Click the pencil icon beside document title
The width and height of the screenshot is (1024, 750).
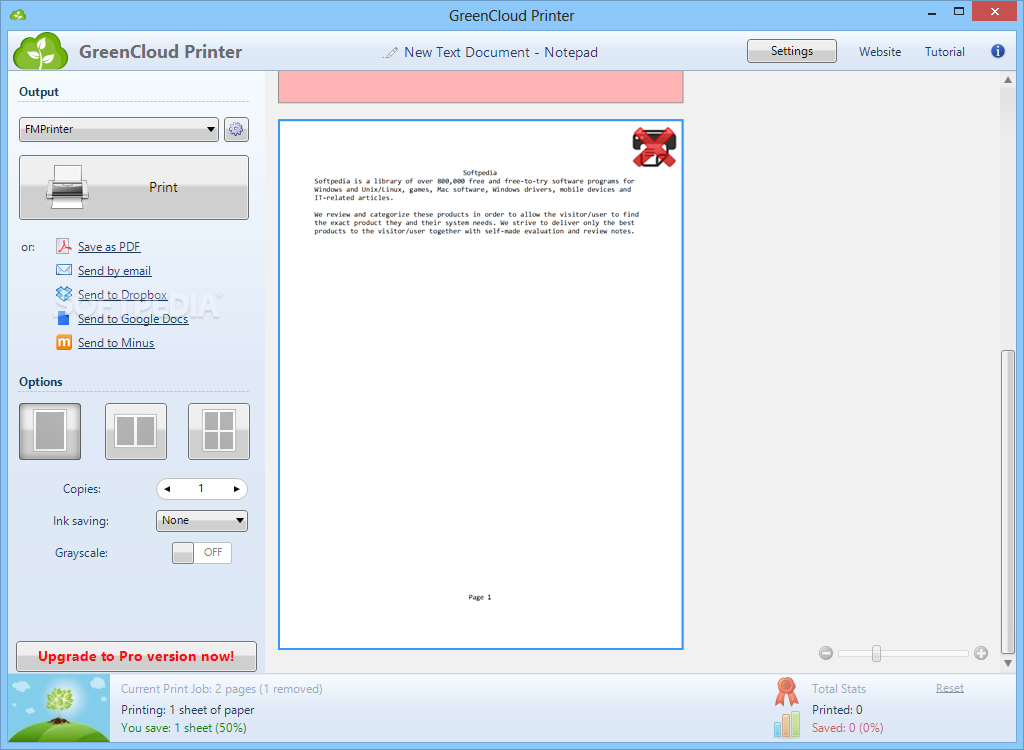pos(390,52)
